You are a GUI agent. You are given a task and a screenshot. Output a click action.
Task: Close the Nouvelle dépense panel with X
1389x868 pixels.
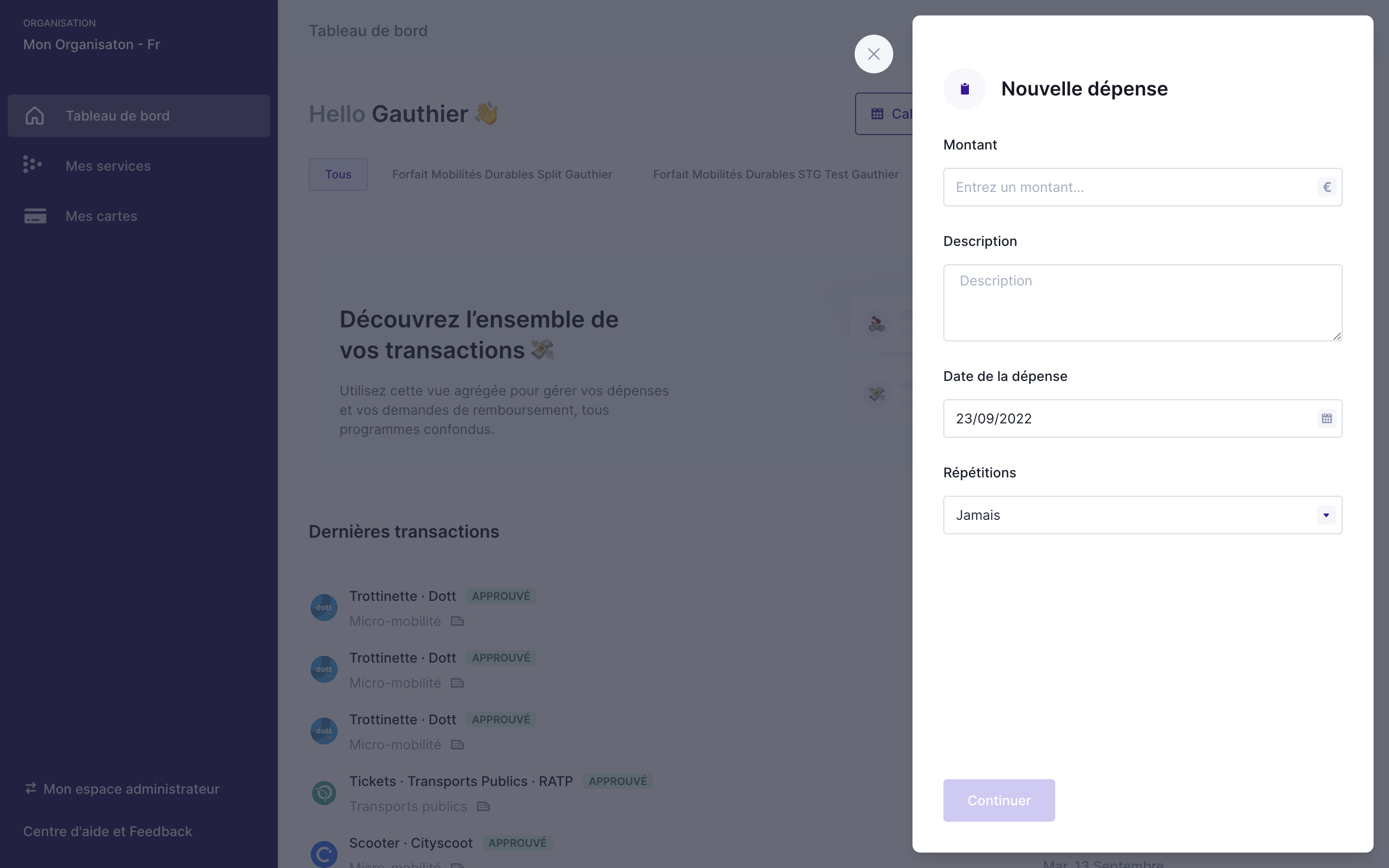point(873,54)
